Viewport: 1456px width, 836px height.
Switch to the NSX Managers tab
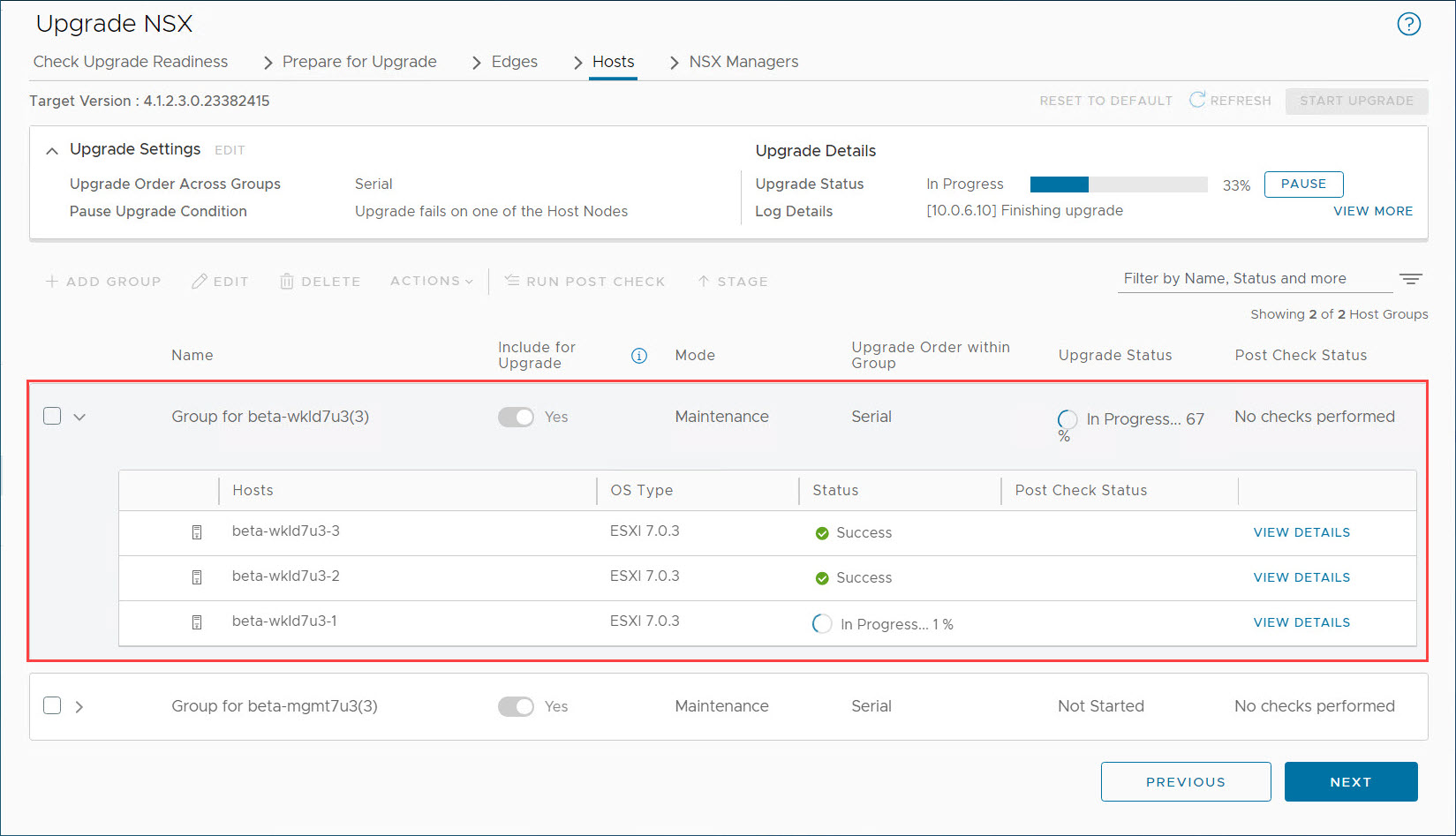tap(743, 62)
